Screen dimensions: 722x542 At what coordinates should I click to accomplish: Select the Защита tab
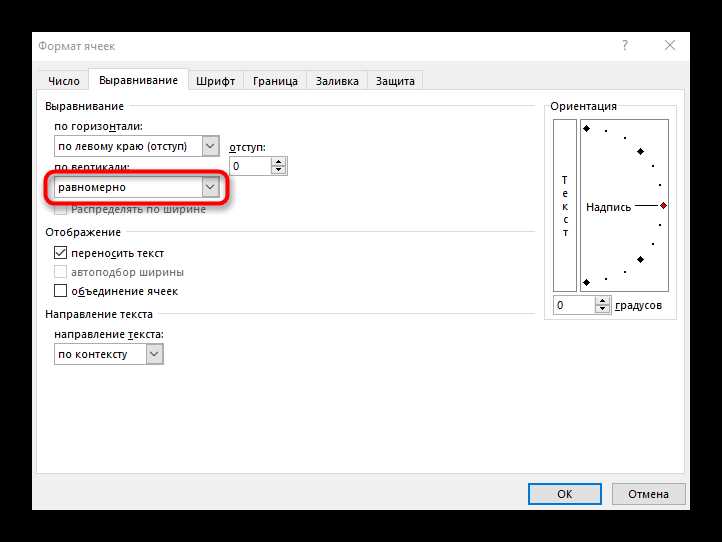coord(395,81)
